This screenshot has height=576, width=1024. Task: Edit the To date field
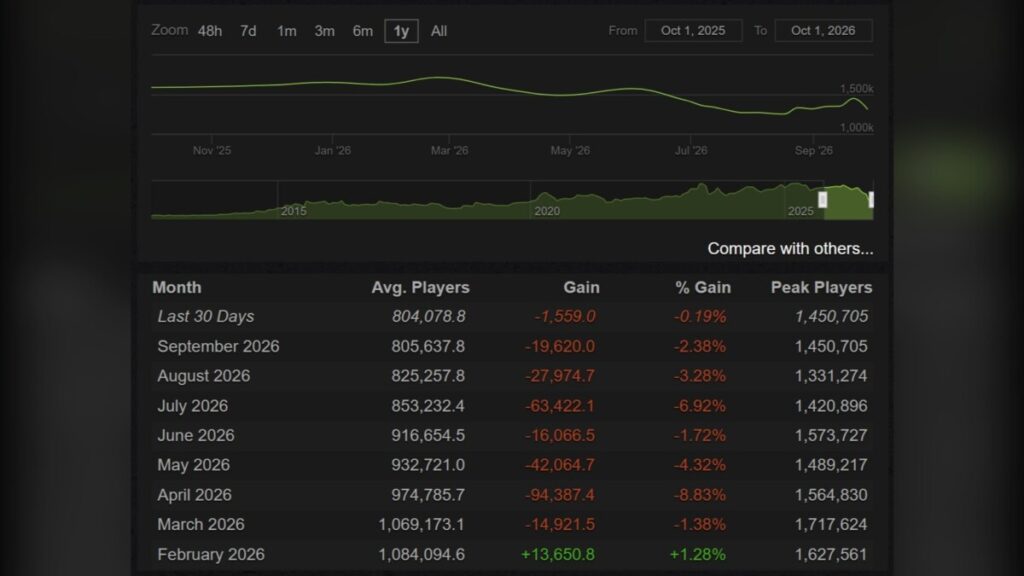tap(823, 31)
